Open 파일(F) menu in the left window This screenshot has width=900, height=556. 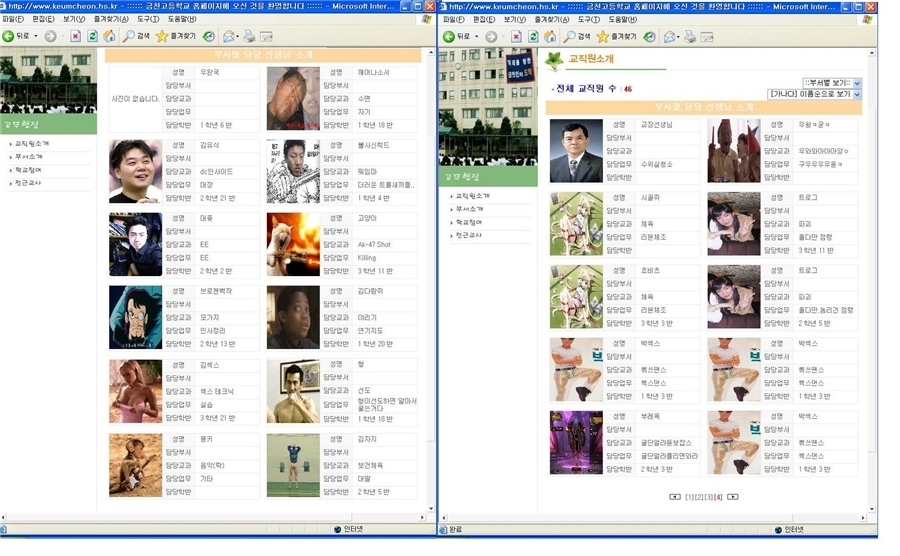pos(14,19)
